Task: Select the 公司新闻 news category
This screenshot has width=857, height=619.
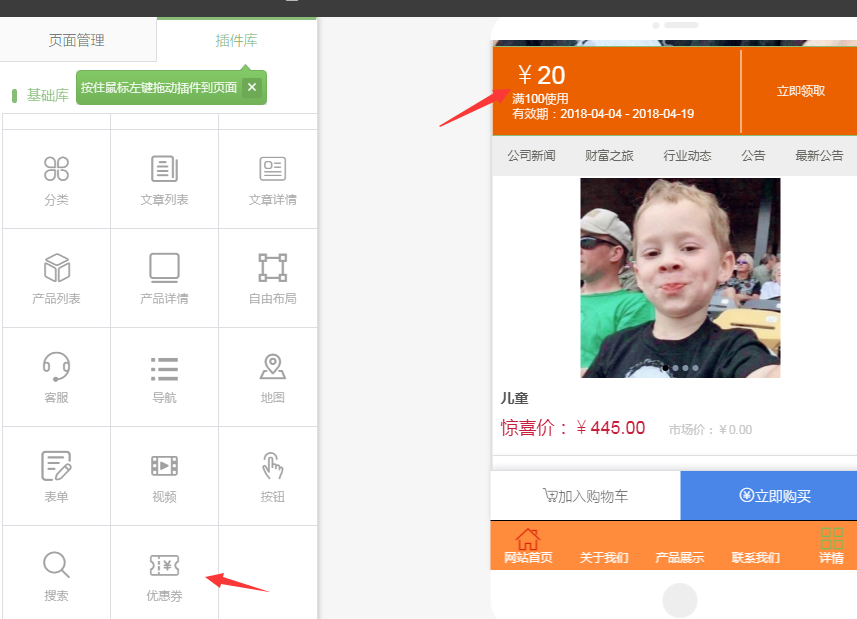Action: pyautogui.click(x=531, y=156)
